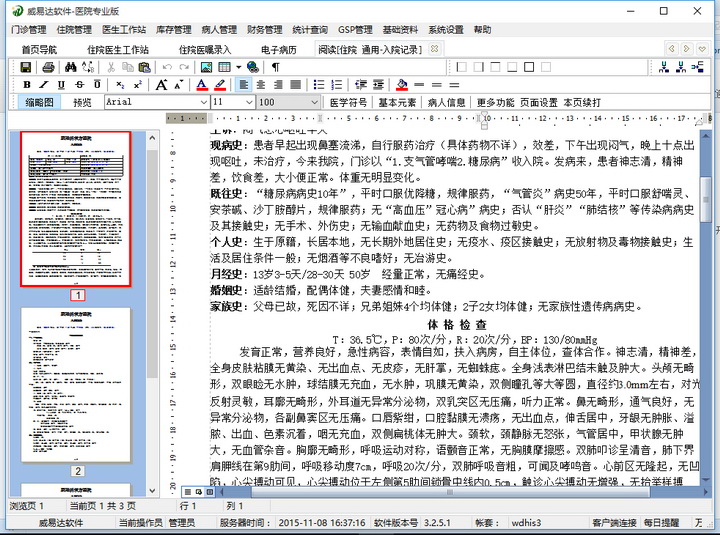Decrease font size with small A icon
The height and width of the screenshot is (535, 720).
point(179,84)
